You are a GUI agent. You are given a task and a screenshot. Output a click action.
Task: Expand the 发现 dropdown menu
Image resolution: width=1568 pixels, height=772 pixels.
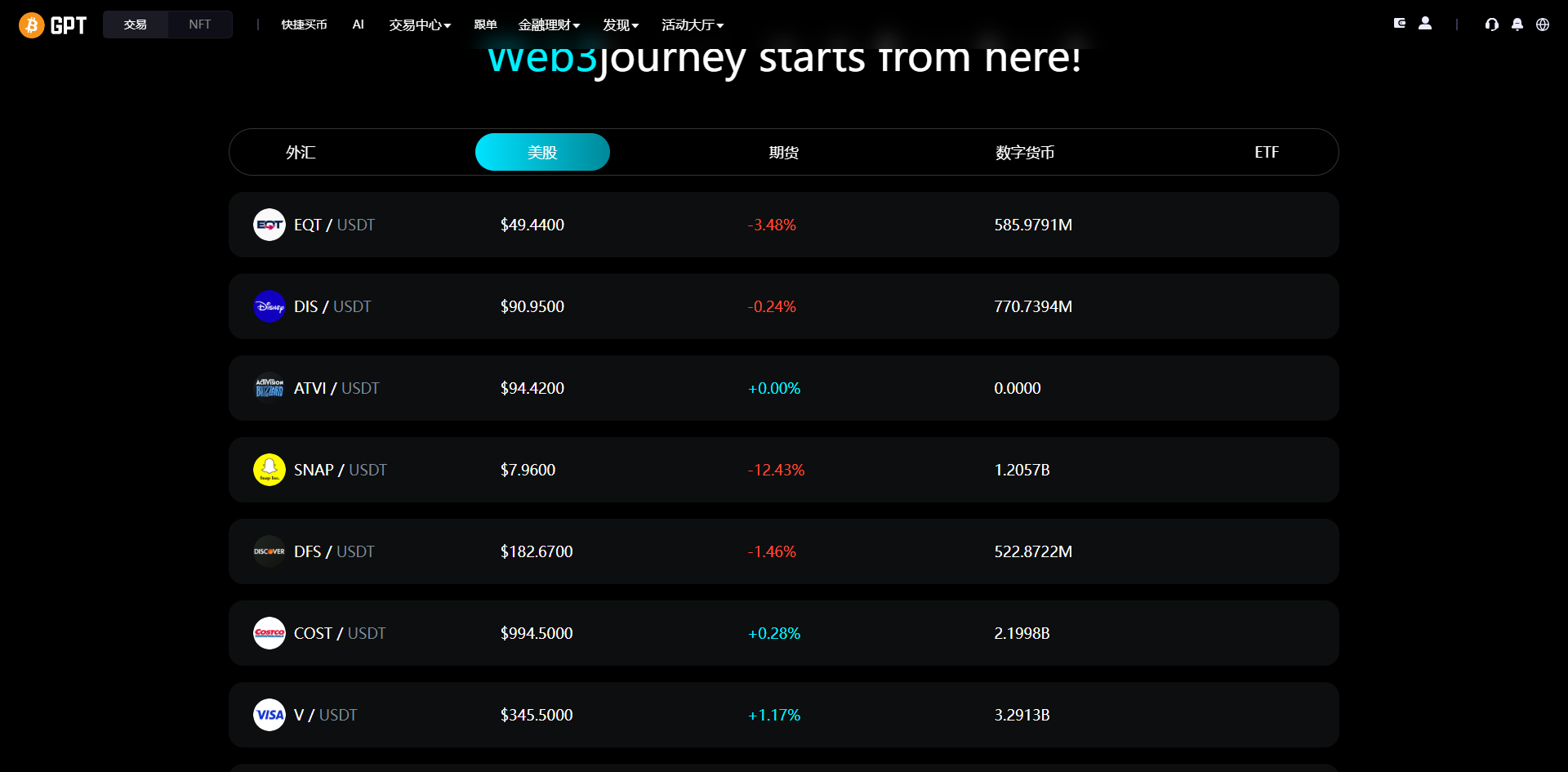(x=621, y=25)
